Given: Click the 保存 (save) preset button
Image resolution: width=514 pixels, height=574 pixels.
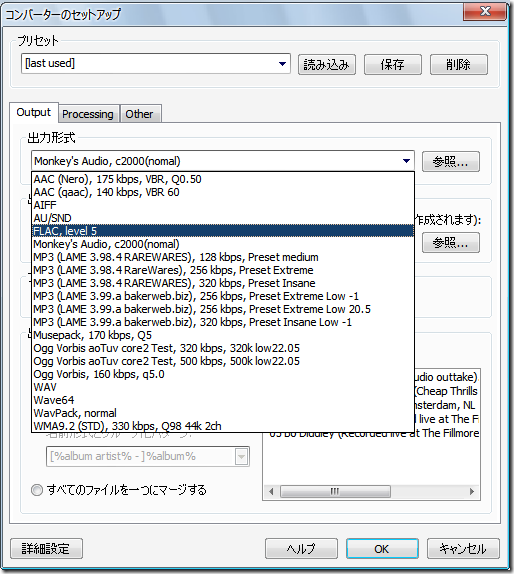Looking at the screenshot, I should (392, 65).
